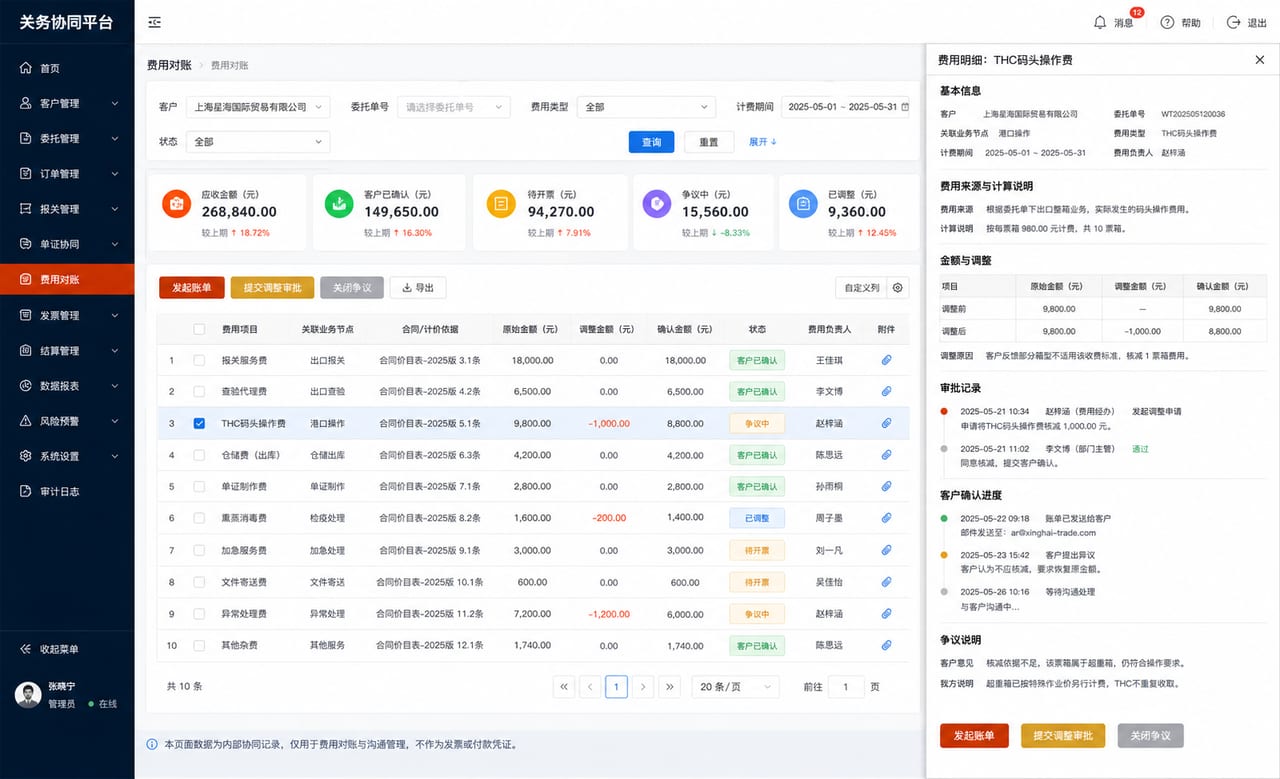Expand more filters via 展开
The image size is (1280, 779).
point(763,142)
